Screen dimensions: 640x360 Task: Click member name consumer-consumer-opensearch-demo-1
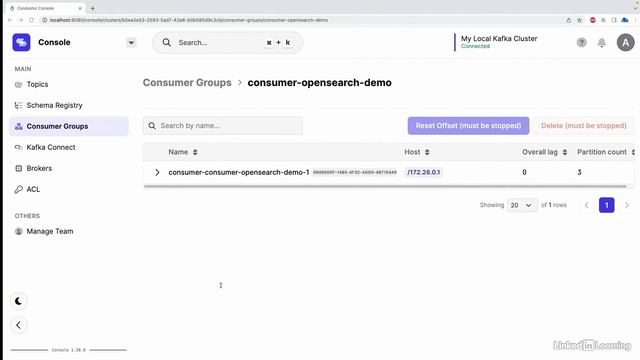pos(239,172)
